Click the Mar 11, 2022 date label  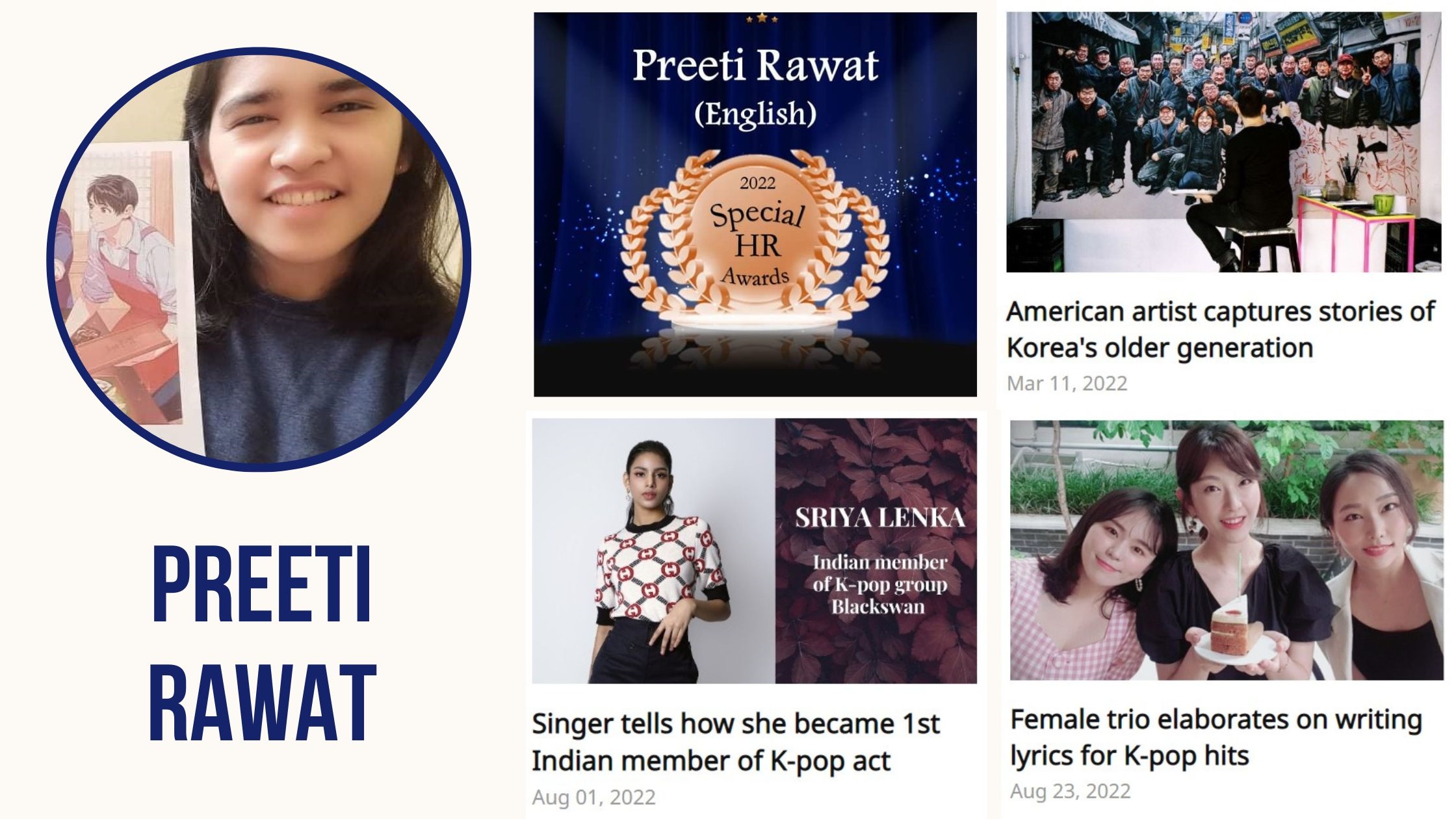(1067, 383)
